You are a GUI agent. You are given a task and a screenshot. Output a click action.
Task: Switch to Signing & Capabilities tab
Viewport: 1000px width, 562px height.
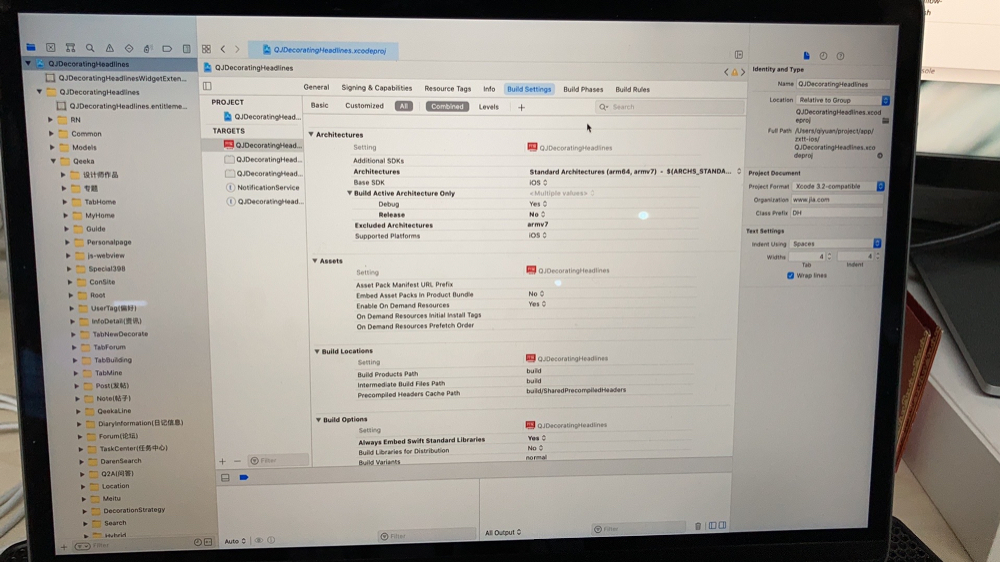pos(376,88)
